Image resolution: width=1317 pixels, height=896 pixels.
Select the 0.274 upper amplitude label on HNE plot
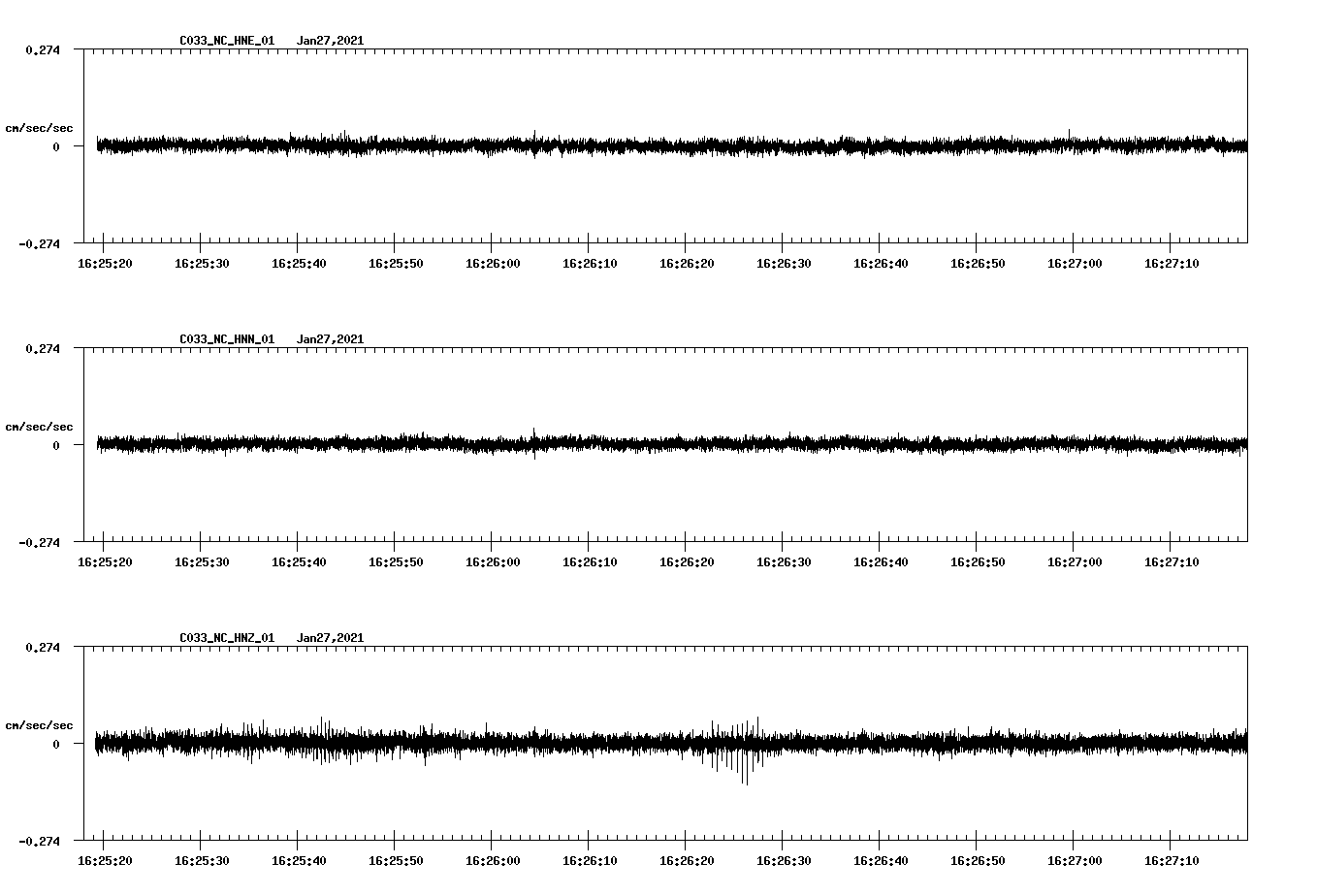coord(43,48)
